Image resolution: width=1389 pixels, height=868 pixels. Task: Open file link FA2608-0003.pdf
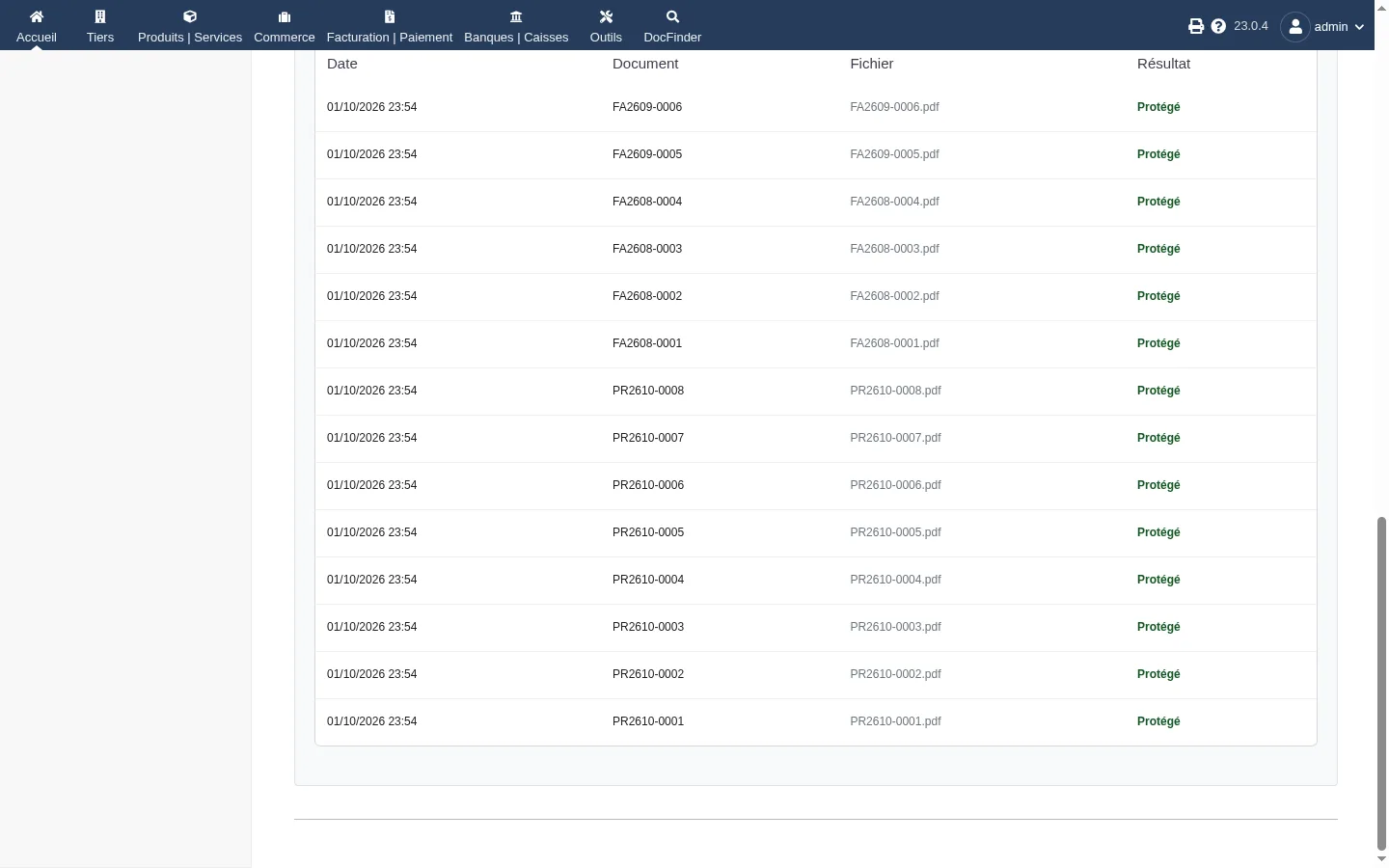(894, 249)
